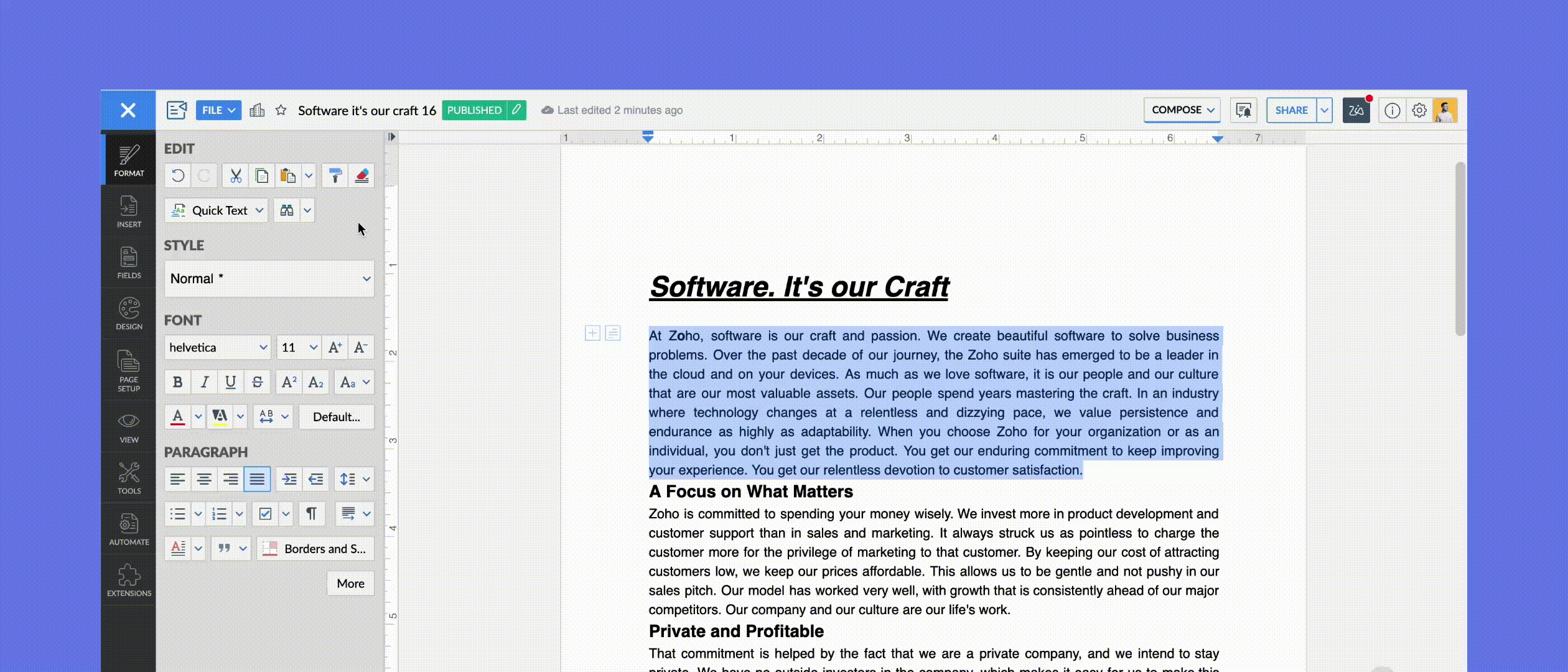Open the FILE menu
This screenshot has width=1568, height=672.
[x=218, y=110]
